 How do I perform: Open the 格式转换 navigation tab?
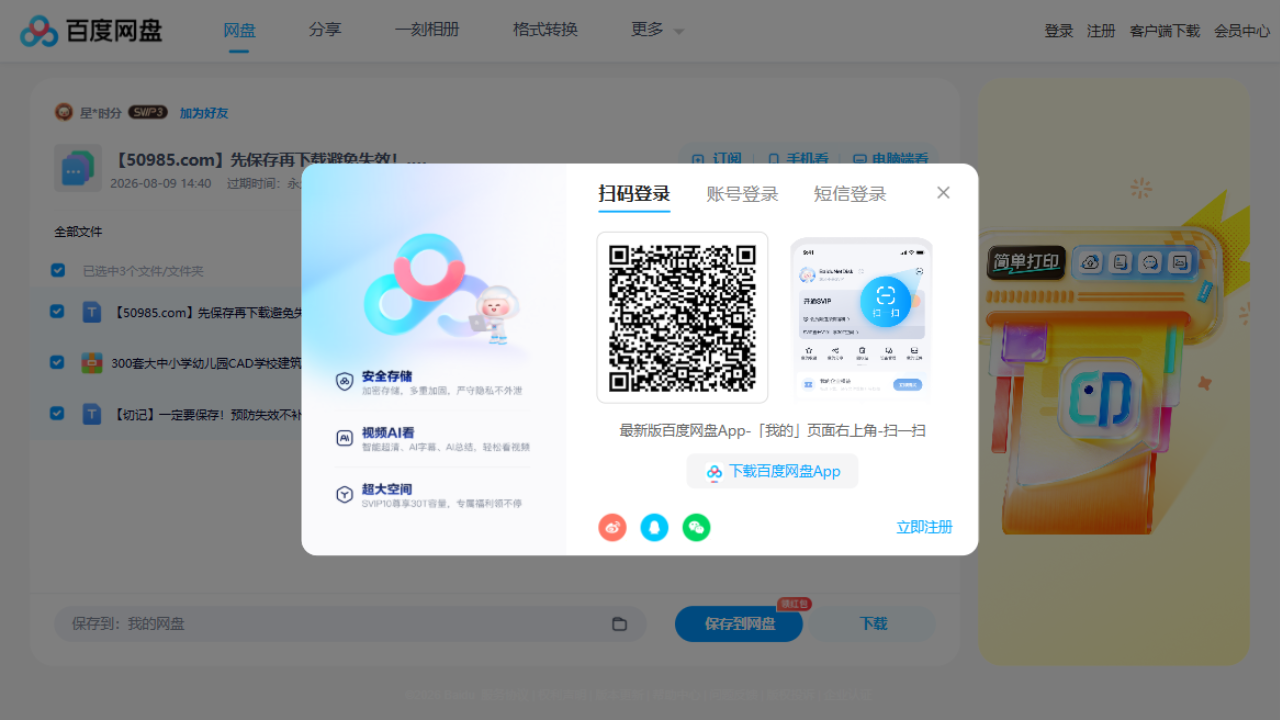(x=545, y=30)
